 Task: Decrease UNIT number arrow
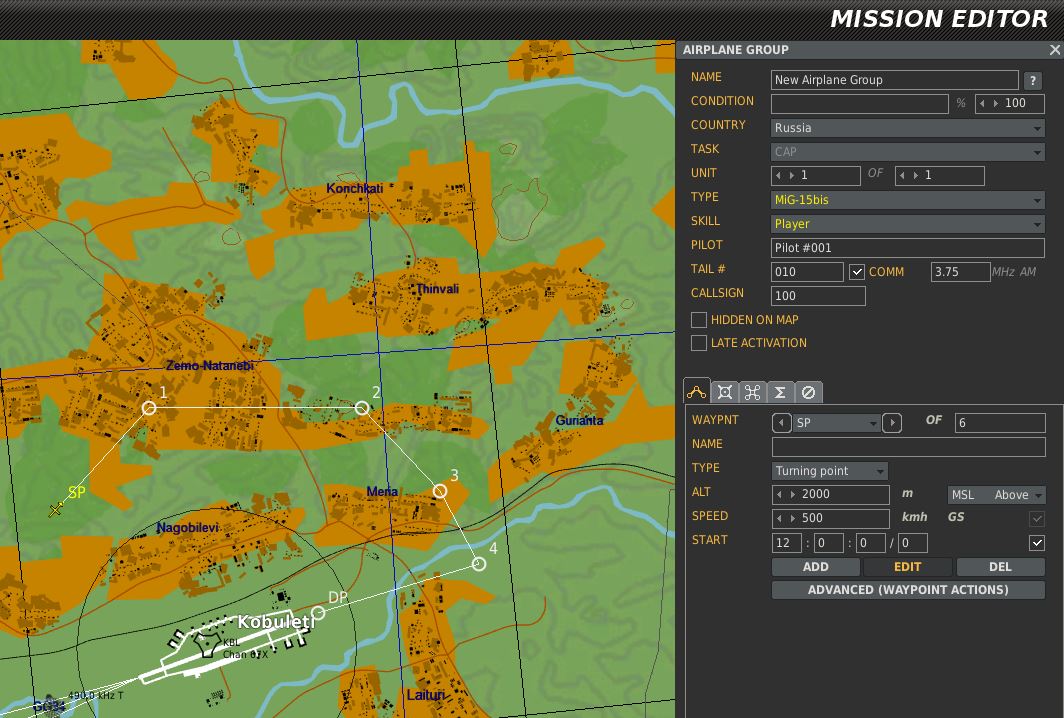tap(778, 175)
